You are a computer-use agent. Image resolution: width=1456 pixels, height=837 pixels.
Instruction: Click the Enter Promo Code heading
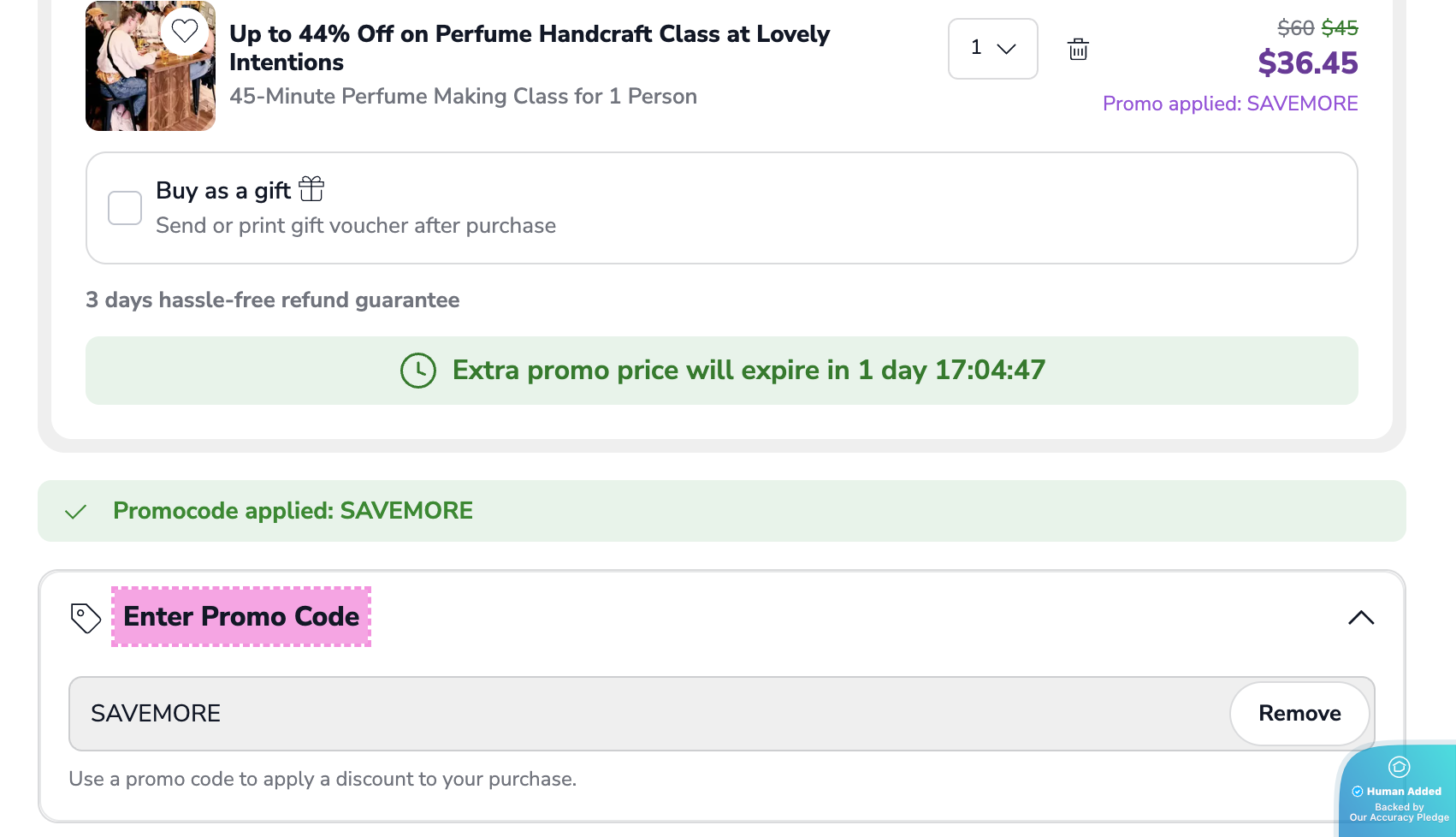(x=241, y=616)
